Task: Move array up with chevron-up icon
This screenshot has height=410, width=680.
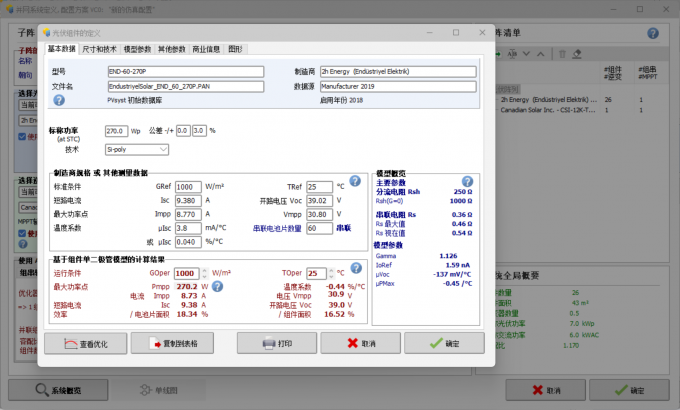Action: pos(540,54)
